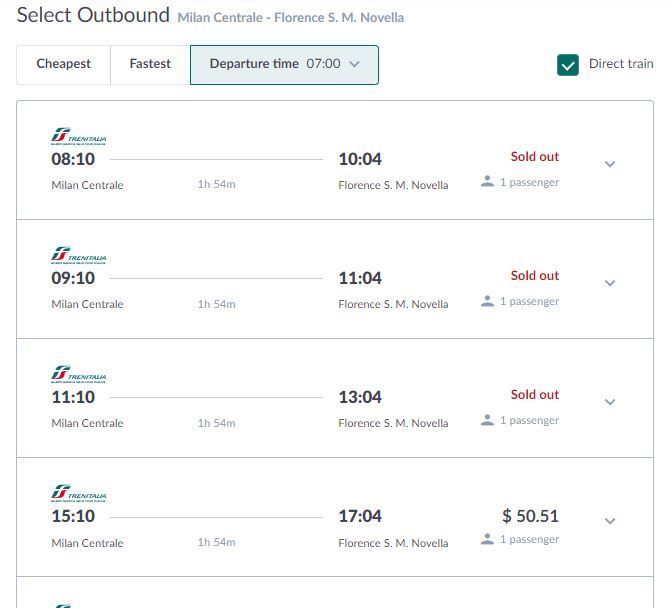Viewport: 672px width, 608px height.
Task: Expand details for the 11:10 train
Action: 610,402
